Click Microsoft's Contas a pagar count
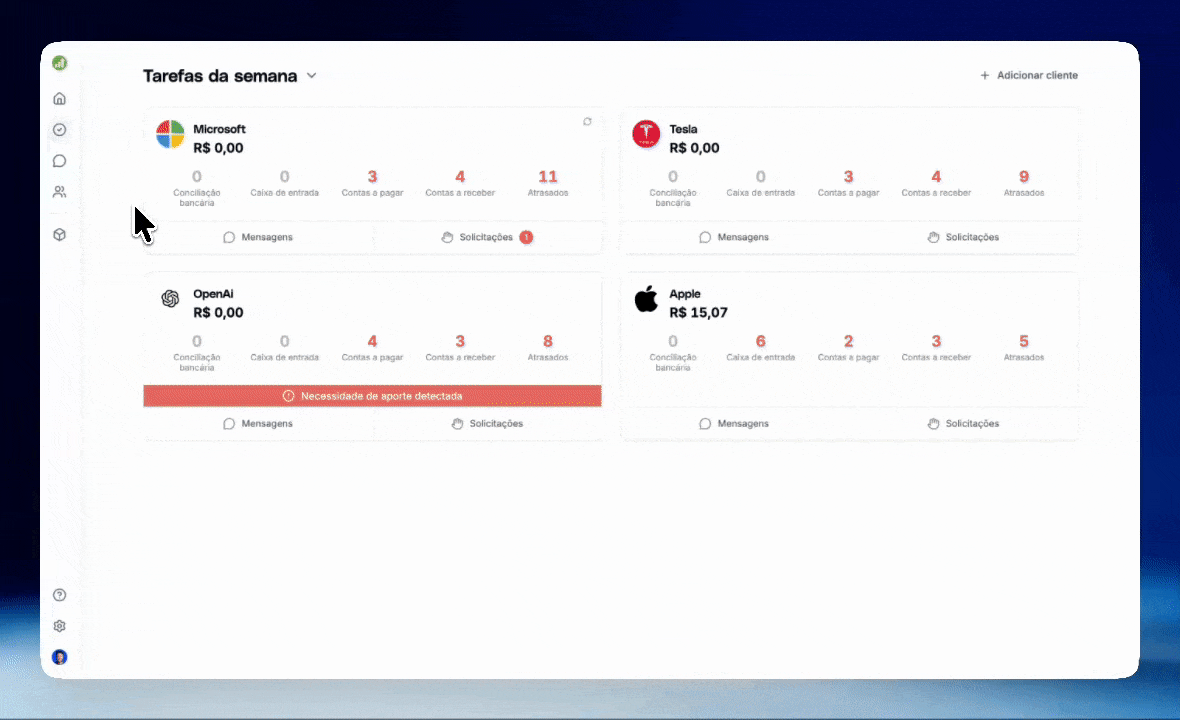Screen dimensions: 1180x720 tap(373, 177)
